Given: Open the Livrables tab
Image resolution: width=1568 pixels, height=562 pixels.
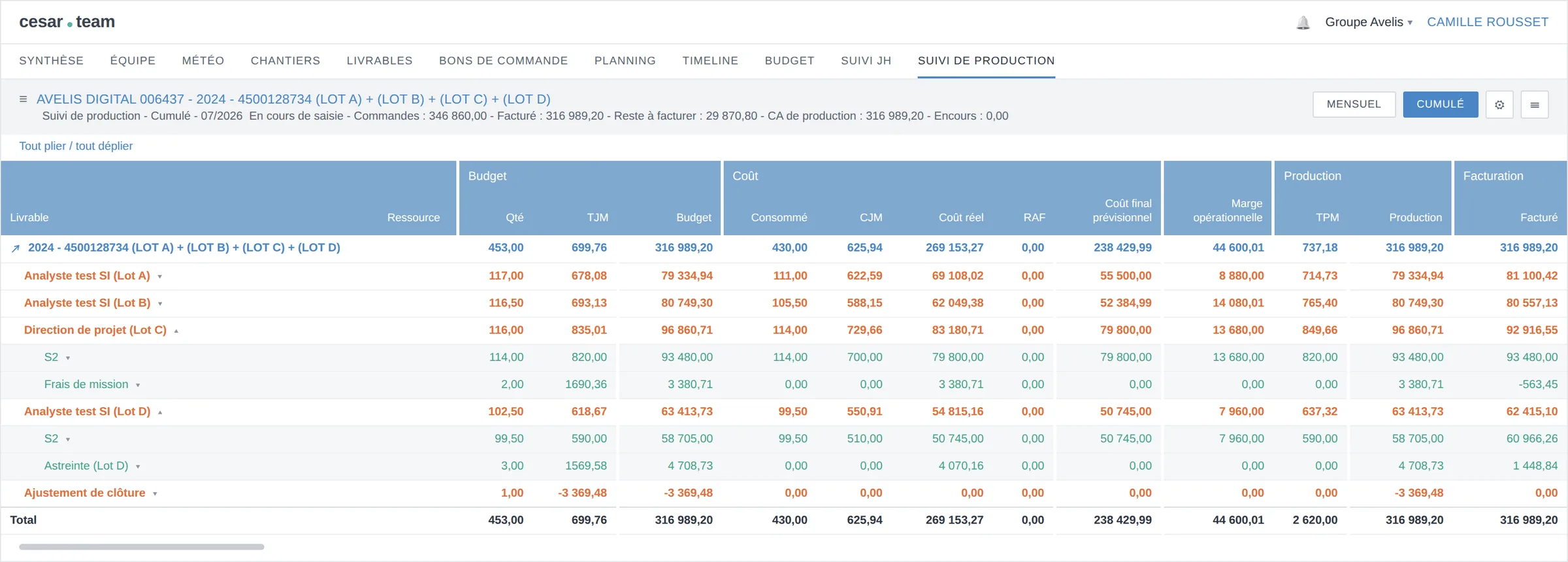Looking at the screenshot, I should [x=380, y=61].
